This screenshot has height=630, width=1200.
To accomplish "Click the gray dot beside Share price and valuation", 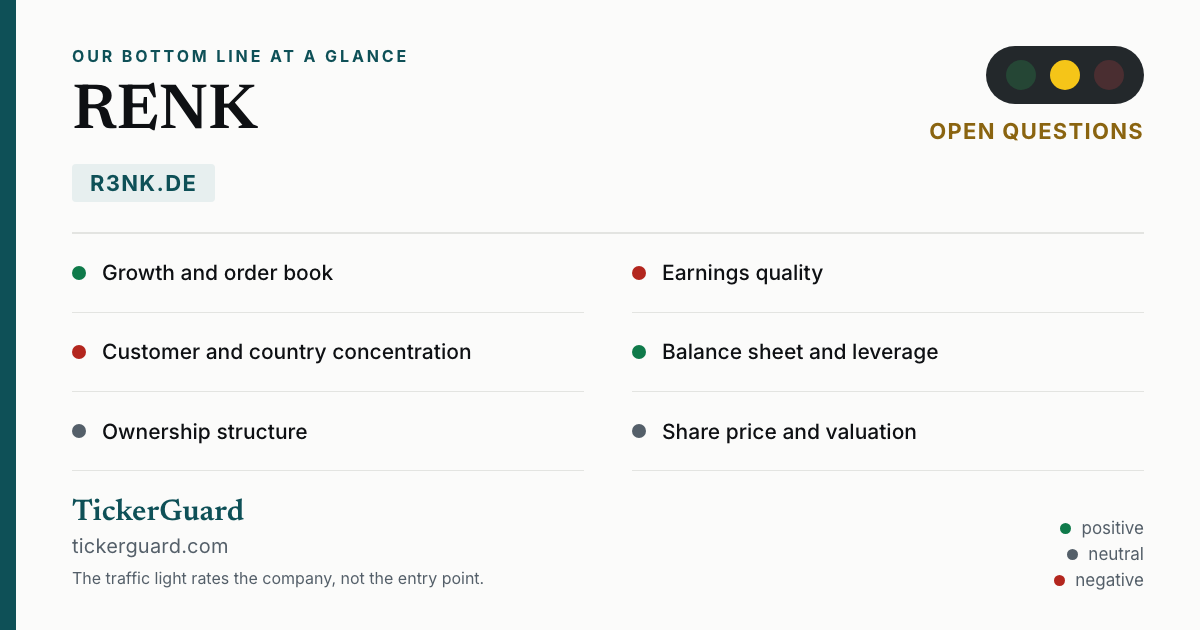I will tap(639, 432).
